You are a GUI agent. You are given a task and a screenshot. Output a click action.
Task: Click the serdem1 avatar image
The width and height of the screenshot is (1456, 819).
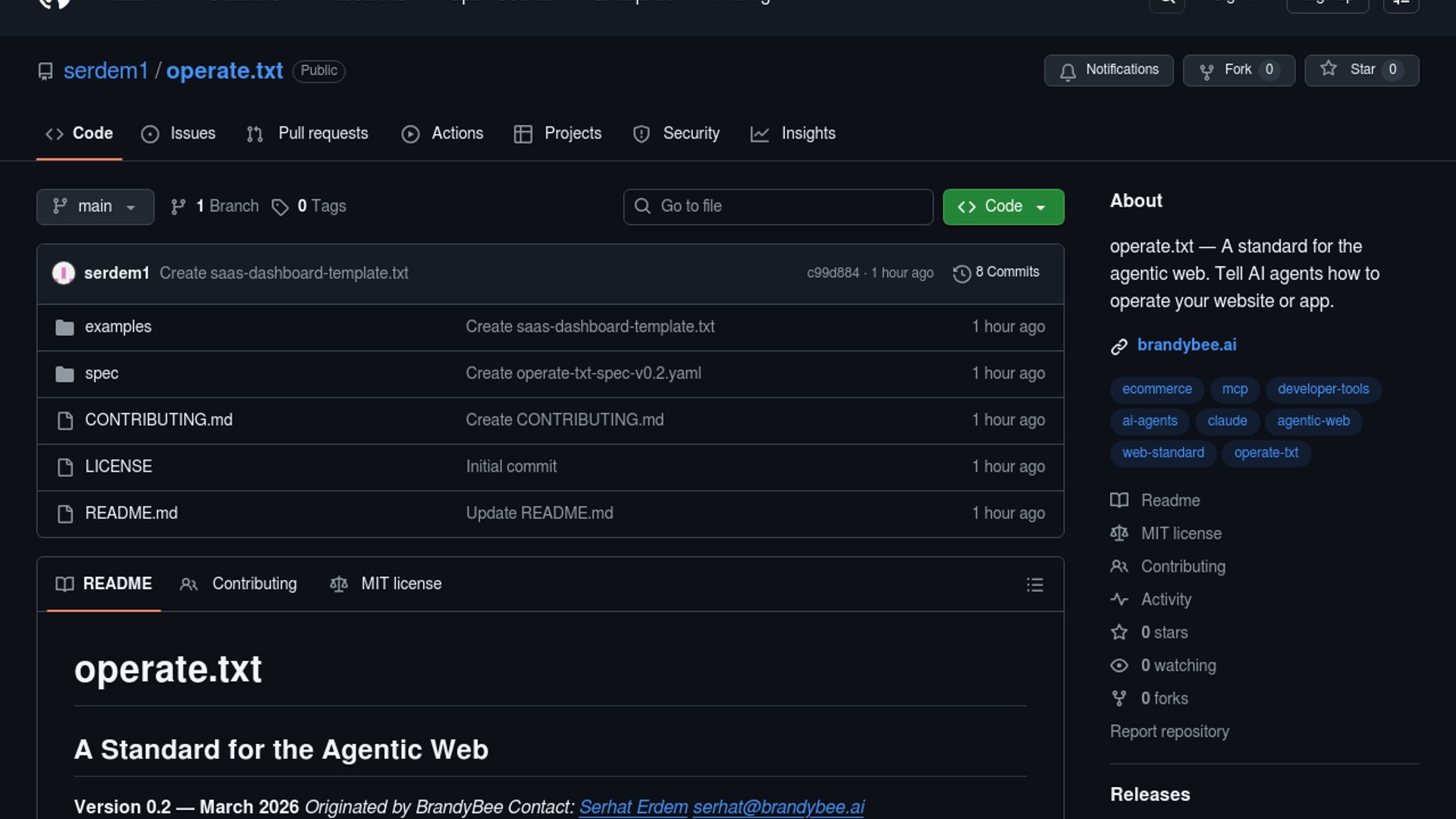[64, 273]
